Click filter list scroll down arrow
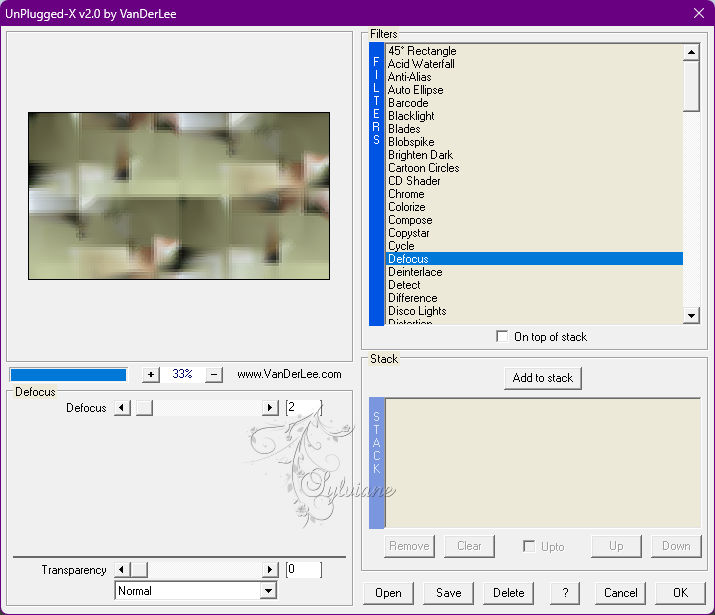The width and height of the screenshot is (715, 615). pyautogui.click(x=691, y=315)
